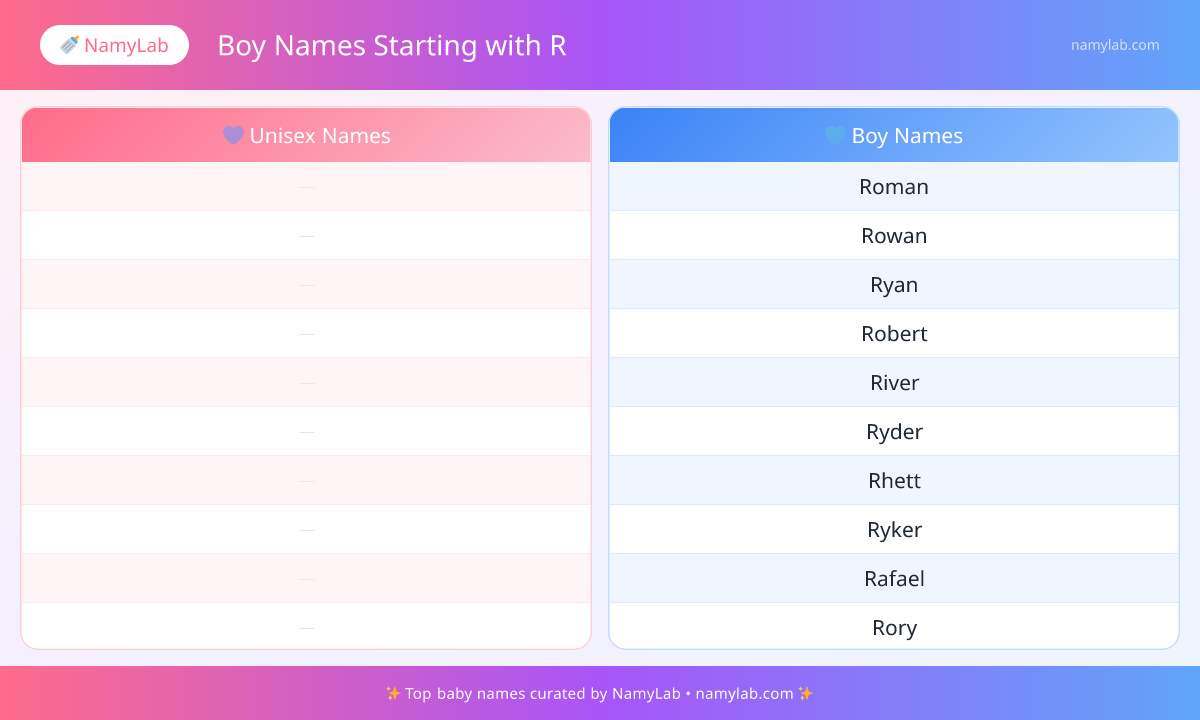Image resolution: width=1200 pixels, height=720 pixels.
Task: Select the name Rafael
Action: 894,579
